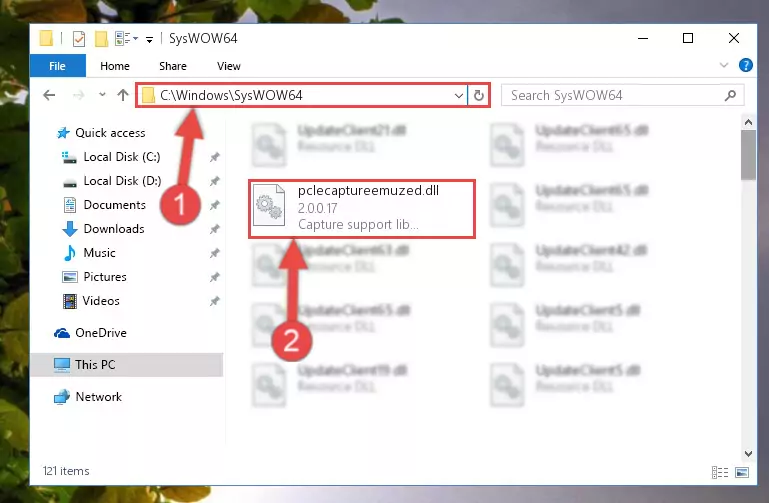Maximize the SysWOW64 window
The height and width of the screenshot is (503, 769).
coord(688,38)
